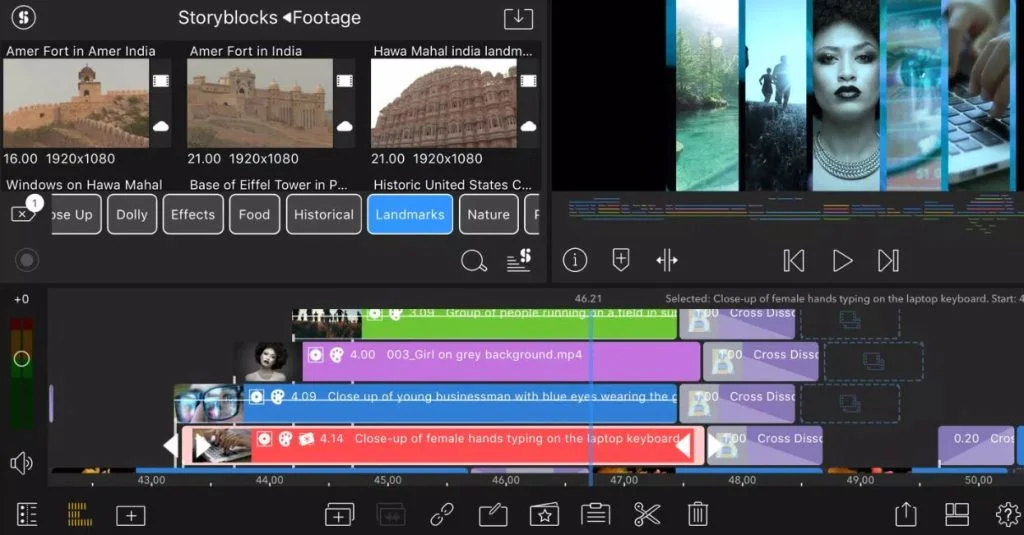Split the clip with the scissors tool

tap(647, 515)
